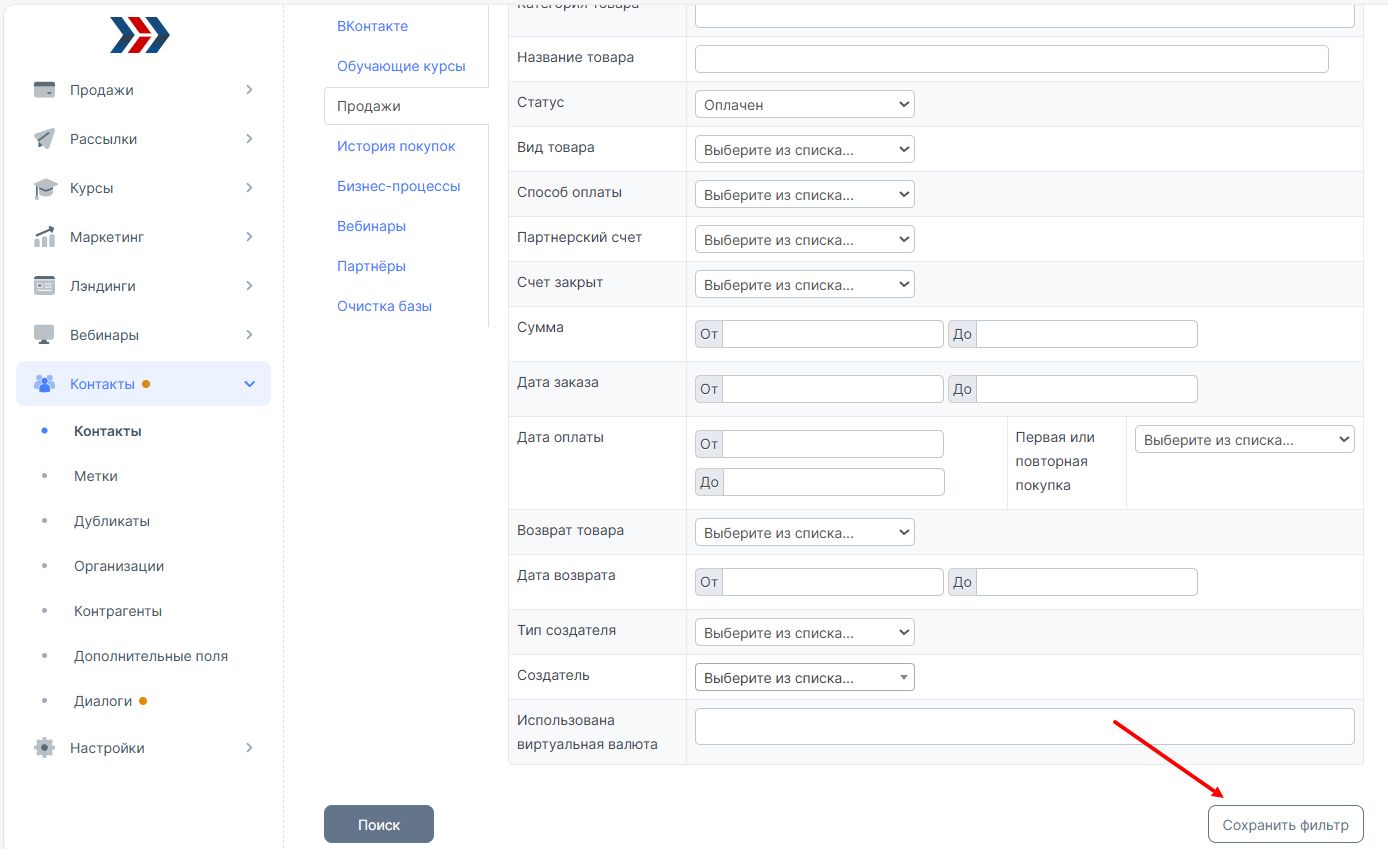1388x849 pixels.
Task: Open the Создатель select list
Action: pyautogui.click(x=805, y=678)
